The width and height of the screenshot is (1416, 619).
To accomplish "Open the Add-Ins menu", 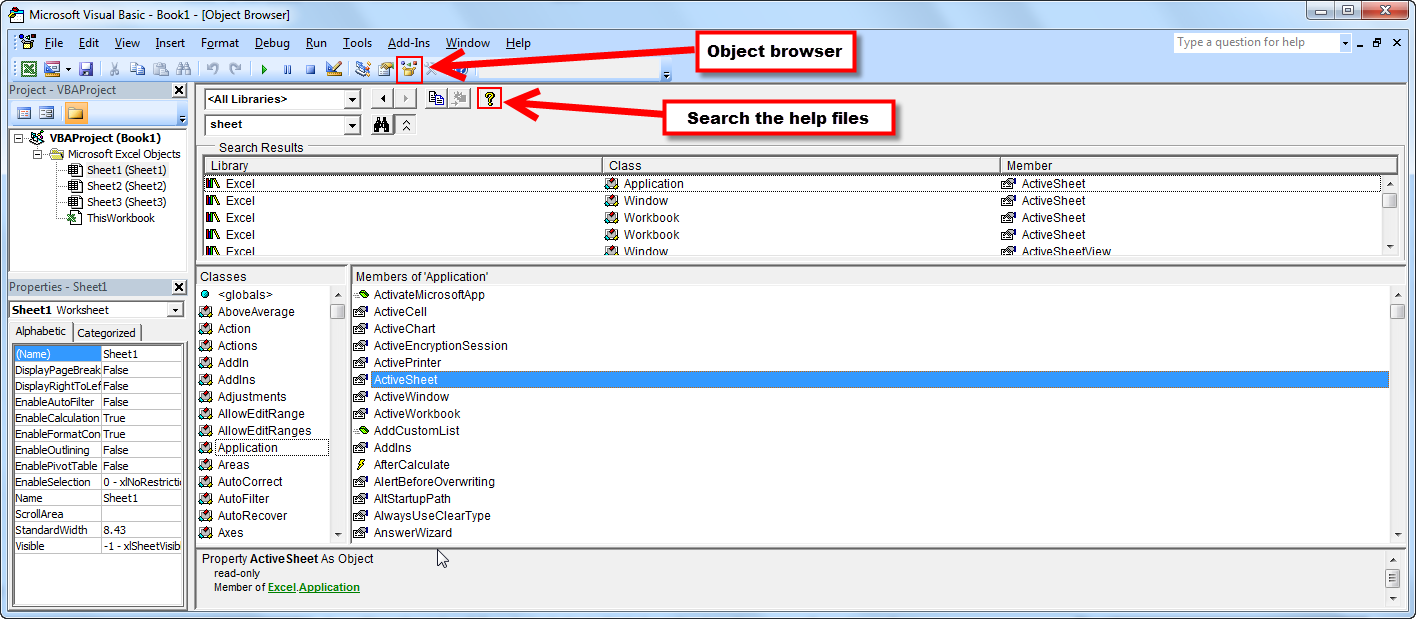I will coord(409,43).
